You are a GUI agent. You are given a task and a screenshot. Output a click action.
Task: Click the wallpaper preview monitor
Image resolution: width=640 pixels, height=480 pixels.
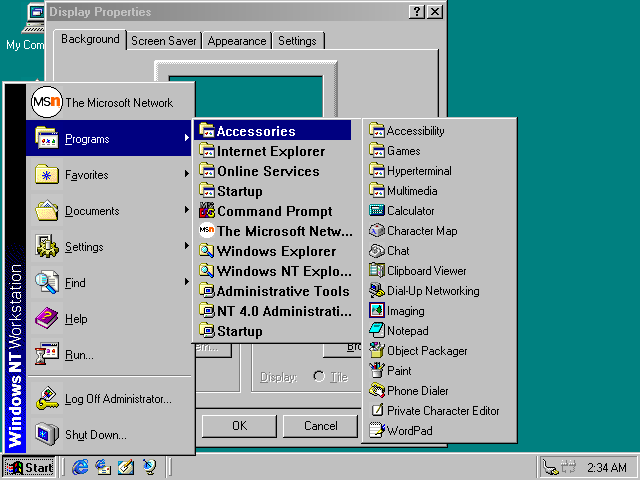(x=246, y=90)
